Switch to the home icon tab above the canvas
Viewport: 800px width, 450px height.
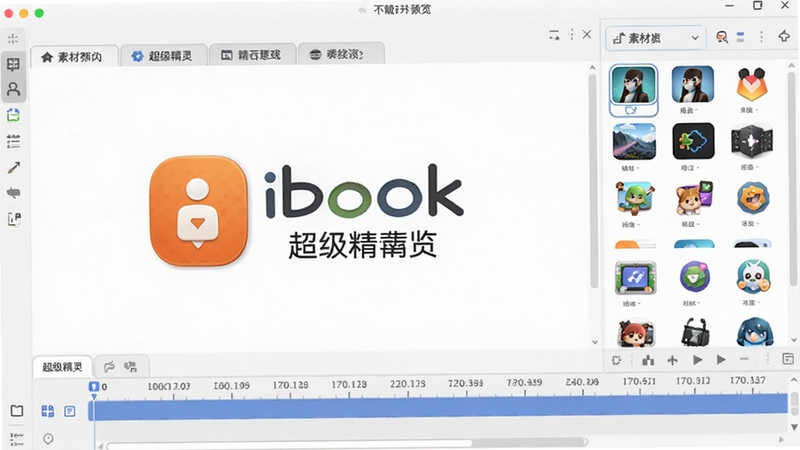74,56
